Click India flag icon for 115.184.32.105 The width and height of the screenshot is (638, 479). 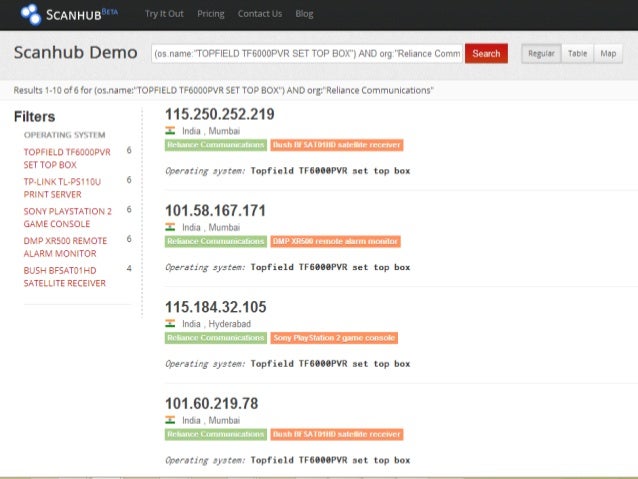pyautogui.click(x=170, y=324)
